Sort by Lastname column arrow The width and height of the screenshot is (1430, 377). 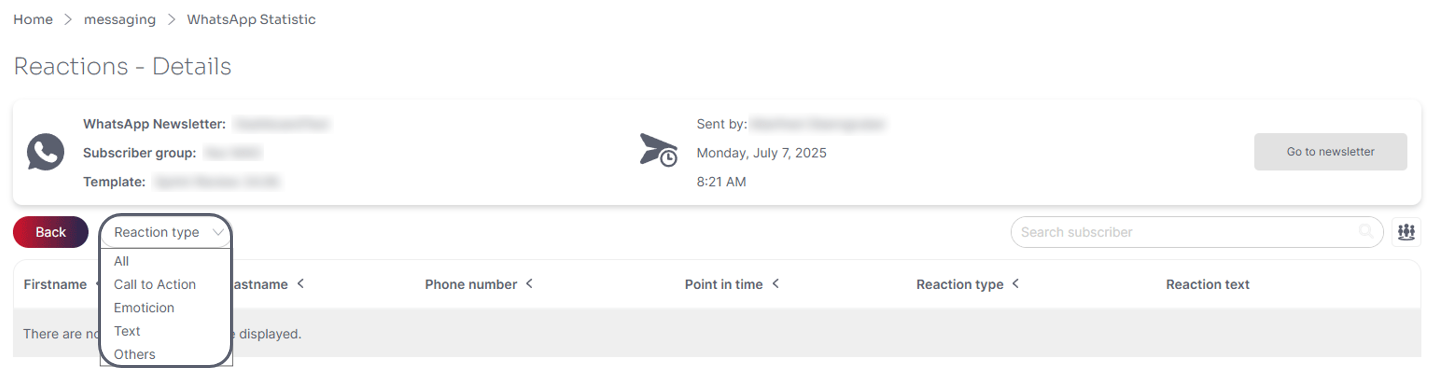(x=300, y=284)
